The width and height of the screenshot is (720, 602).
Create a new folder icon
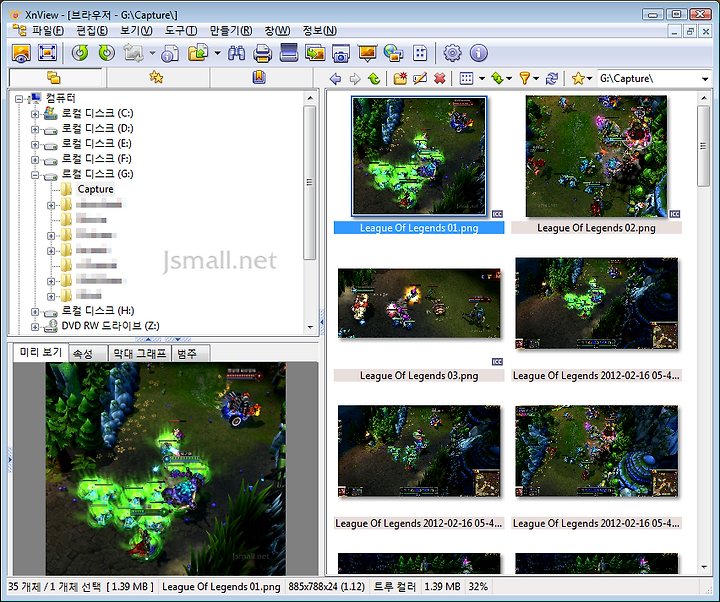(x=400, y=79)
